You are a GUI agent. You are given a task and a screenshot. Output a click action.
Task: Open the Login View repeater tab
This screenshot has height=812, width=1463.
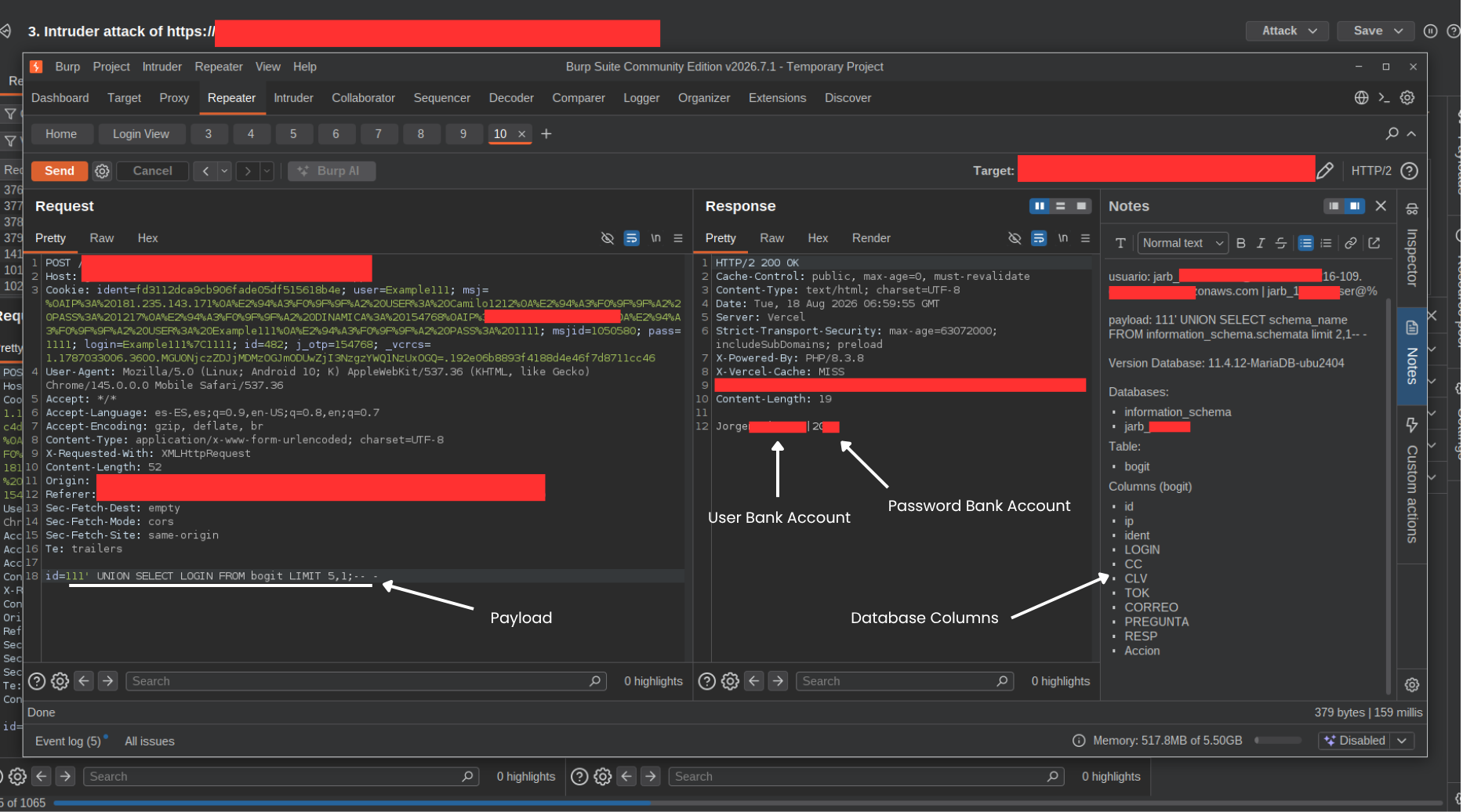tap(141, 134)
